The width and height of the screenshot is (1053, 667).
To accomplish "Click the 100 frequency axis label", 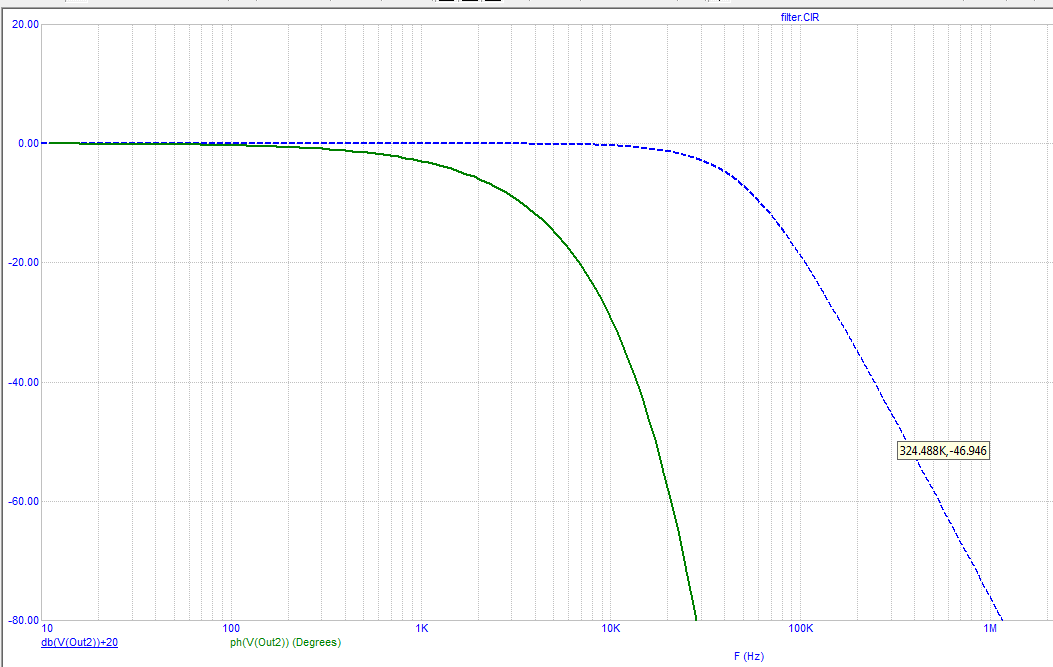I will click(x=231, y=629).
